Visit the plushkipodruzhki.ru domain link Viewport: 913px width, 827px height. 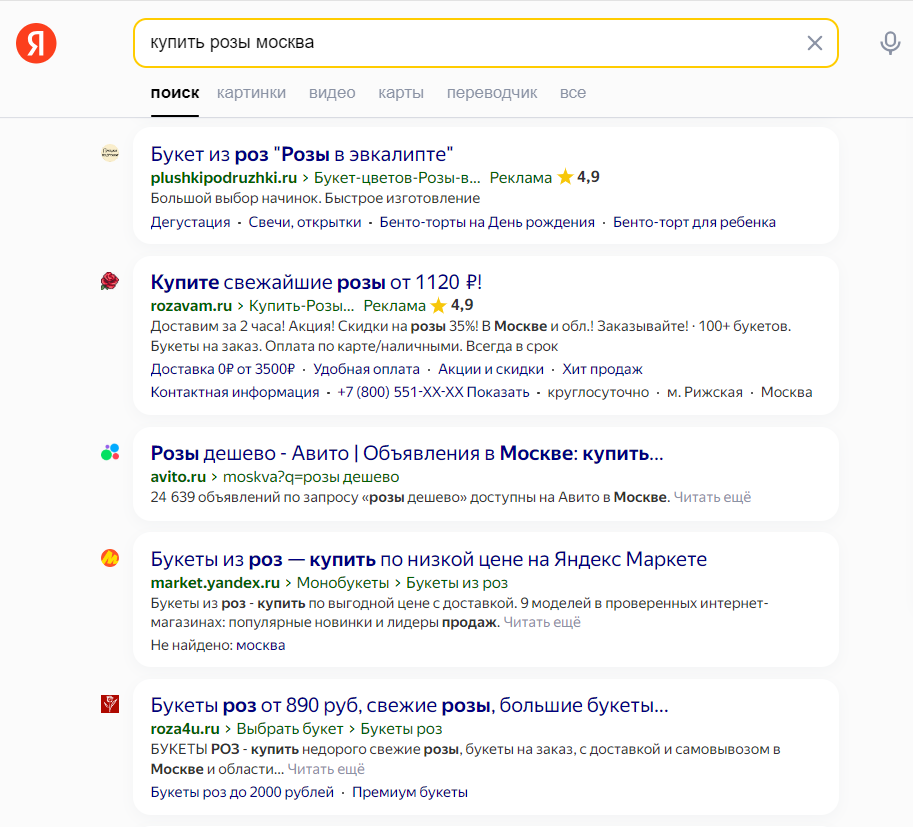pos(224,178)
